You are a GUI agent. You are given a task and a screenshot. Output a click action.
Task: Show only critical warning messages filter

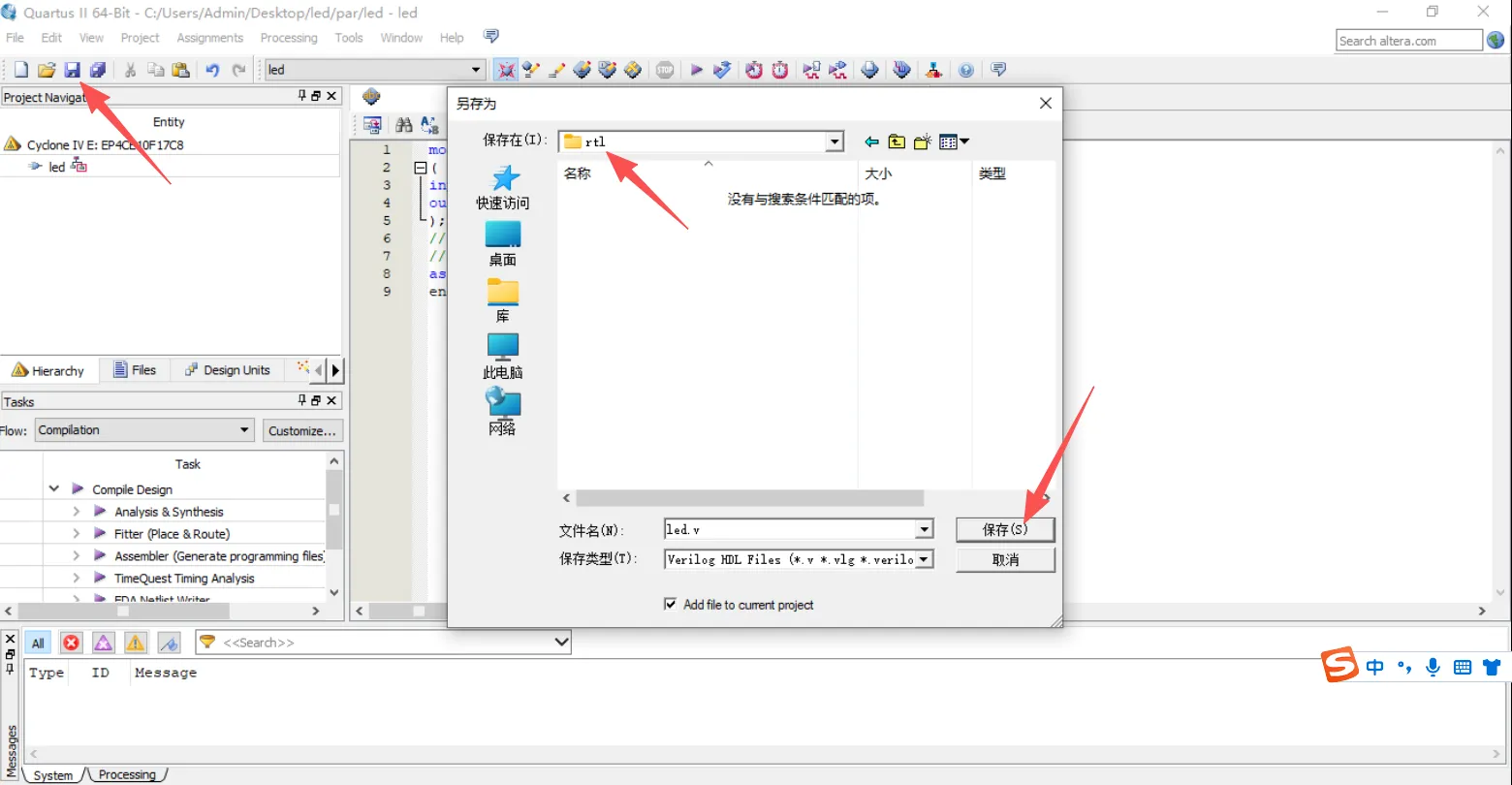(104, 643)
